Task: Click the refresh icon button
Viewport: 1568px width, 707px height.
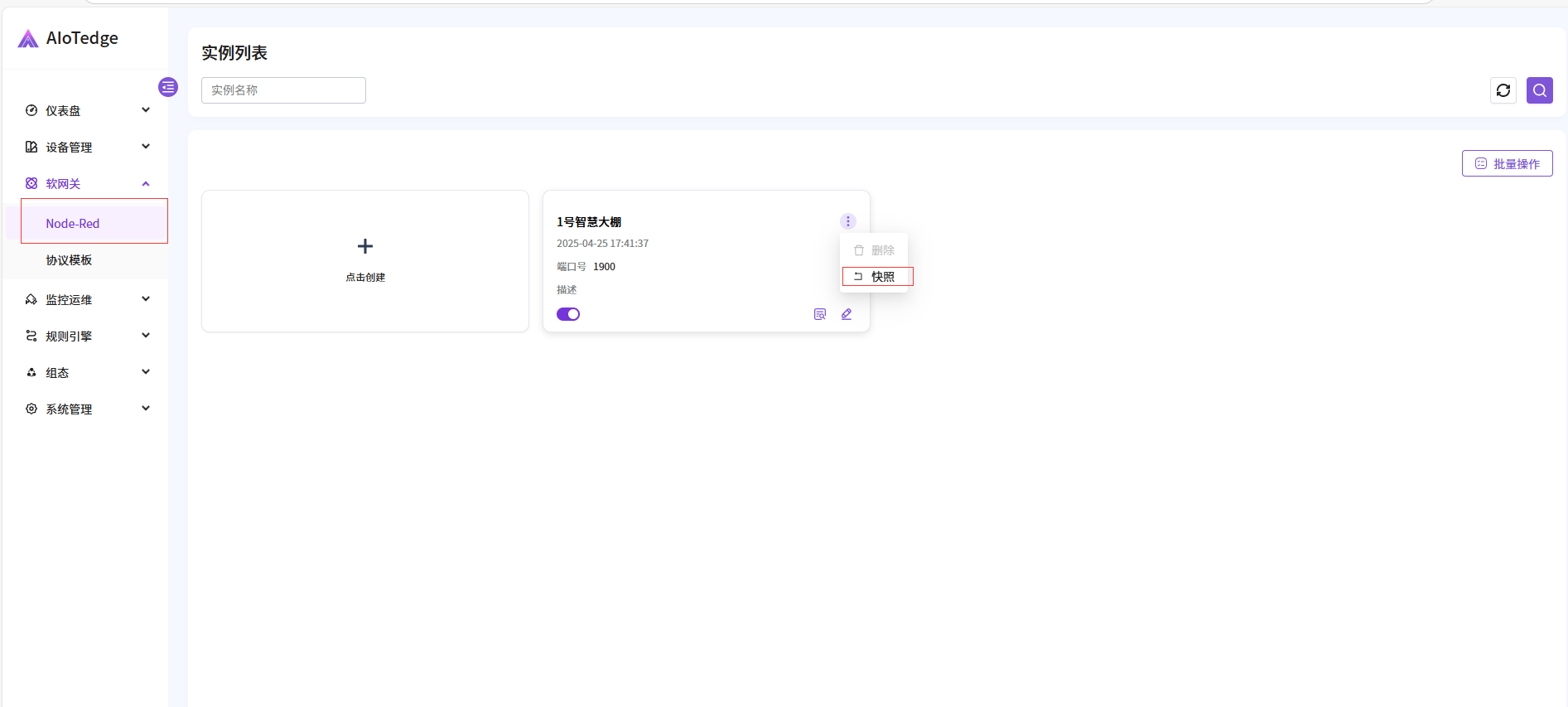Action: [1503, 90]
